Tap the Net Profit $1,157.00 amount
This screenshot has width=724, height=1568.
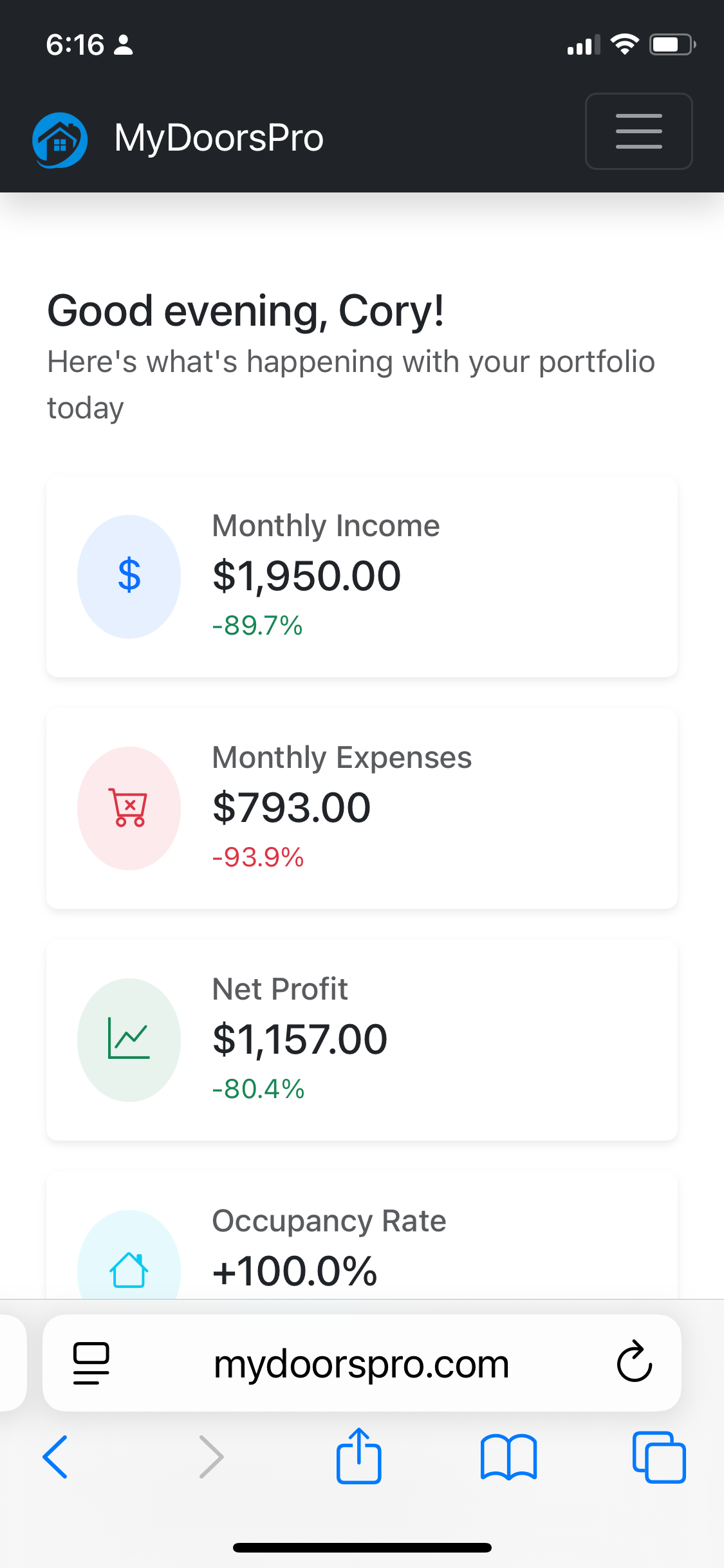click(x=300, y=1040)
